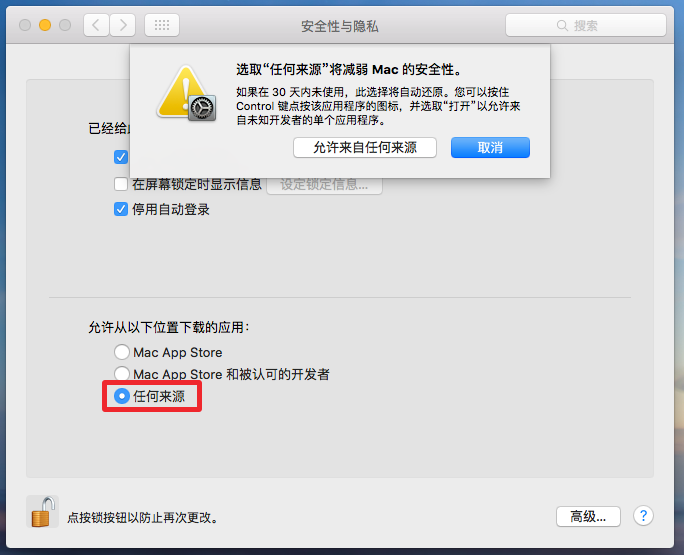
Task: Click the open padlock icon
Action: 43,512
